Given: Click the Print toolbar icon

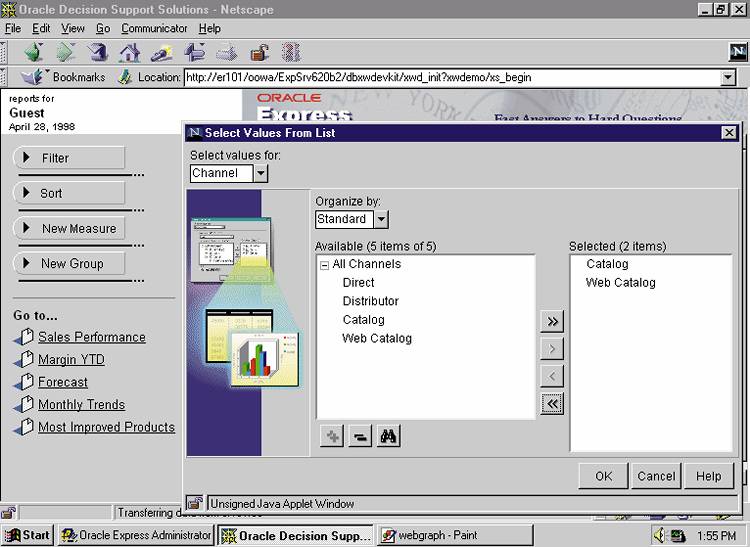Looking at the screenshot, I should pos(226,52).
